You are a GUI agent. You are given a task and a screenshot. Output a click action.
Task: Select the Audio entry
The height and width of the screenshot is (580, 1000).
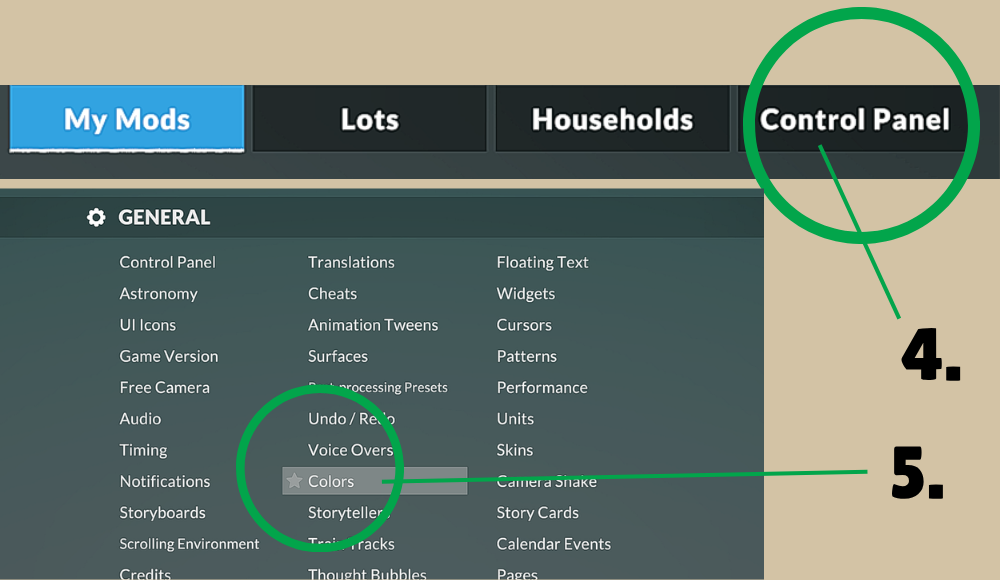pos(140,419)
